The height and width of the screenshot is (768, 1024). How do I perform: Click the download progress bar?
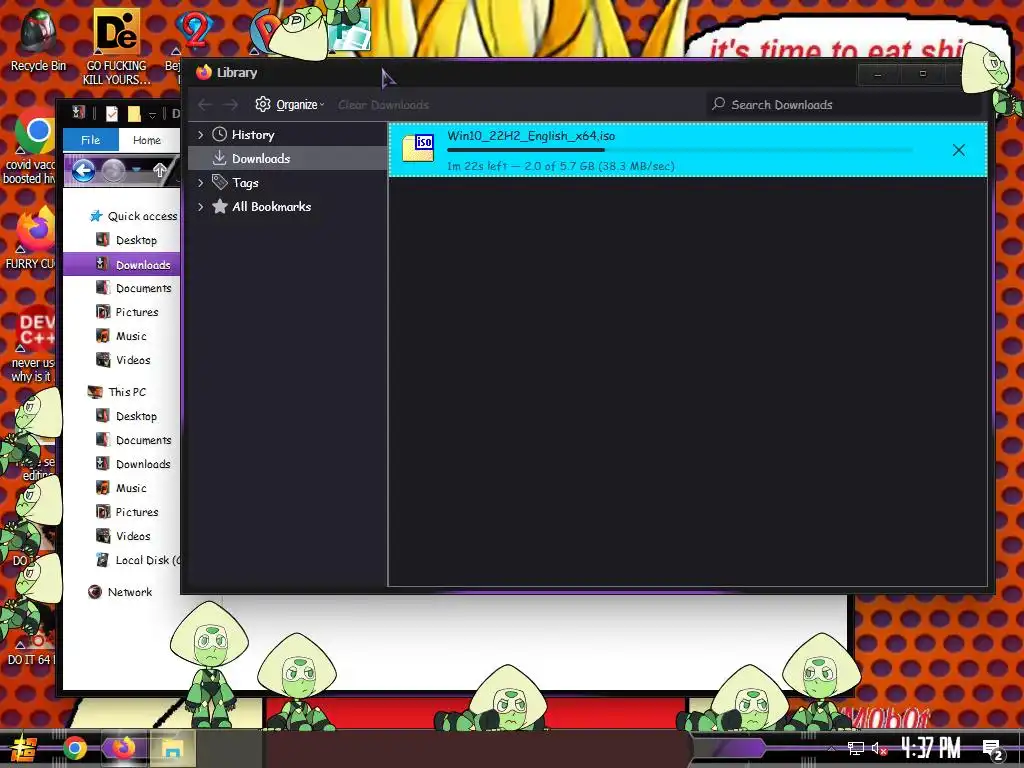pyautogui.click(x=679, y=151)
